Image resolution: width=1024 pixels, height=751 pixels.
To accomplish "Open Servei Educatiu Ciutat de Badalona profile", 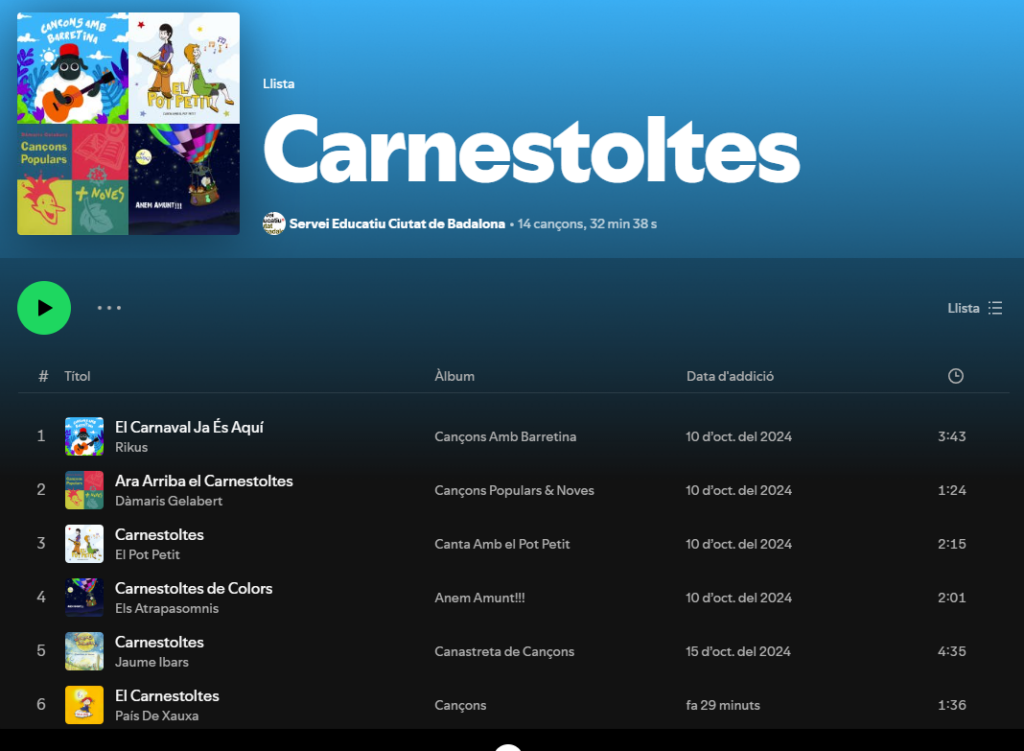I will point(397,224).
